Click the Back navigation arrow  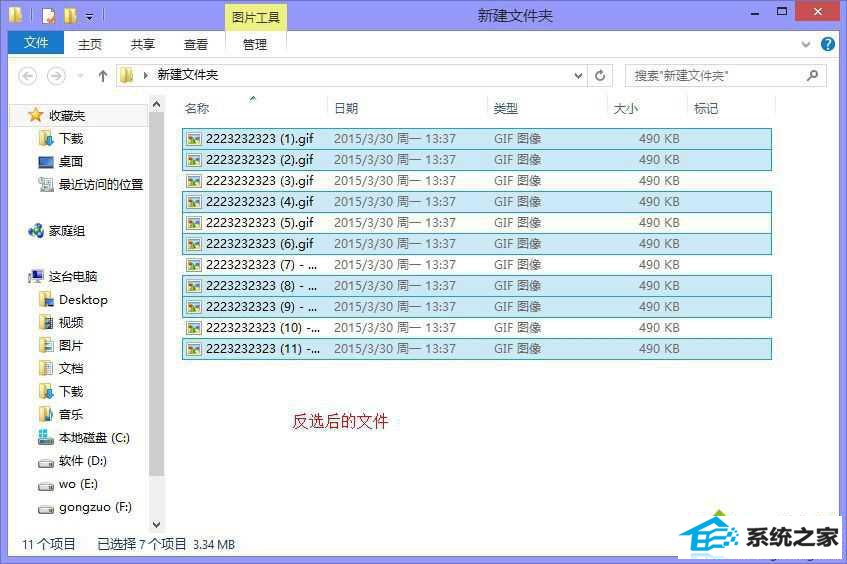[28, 76]
